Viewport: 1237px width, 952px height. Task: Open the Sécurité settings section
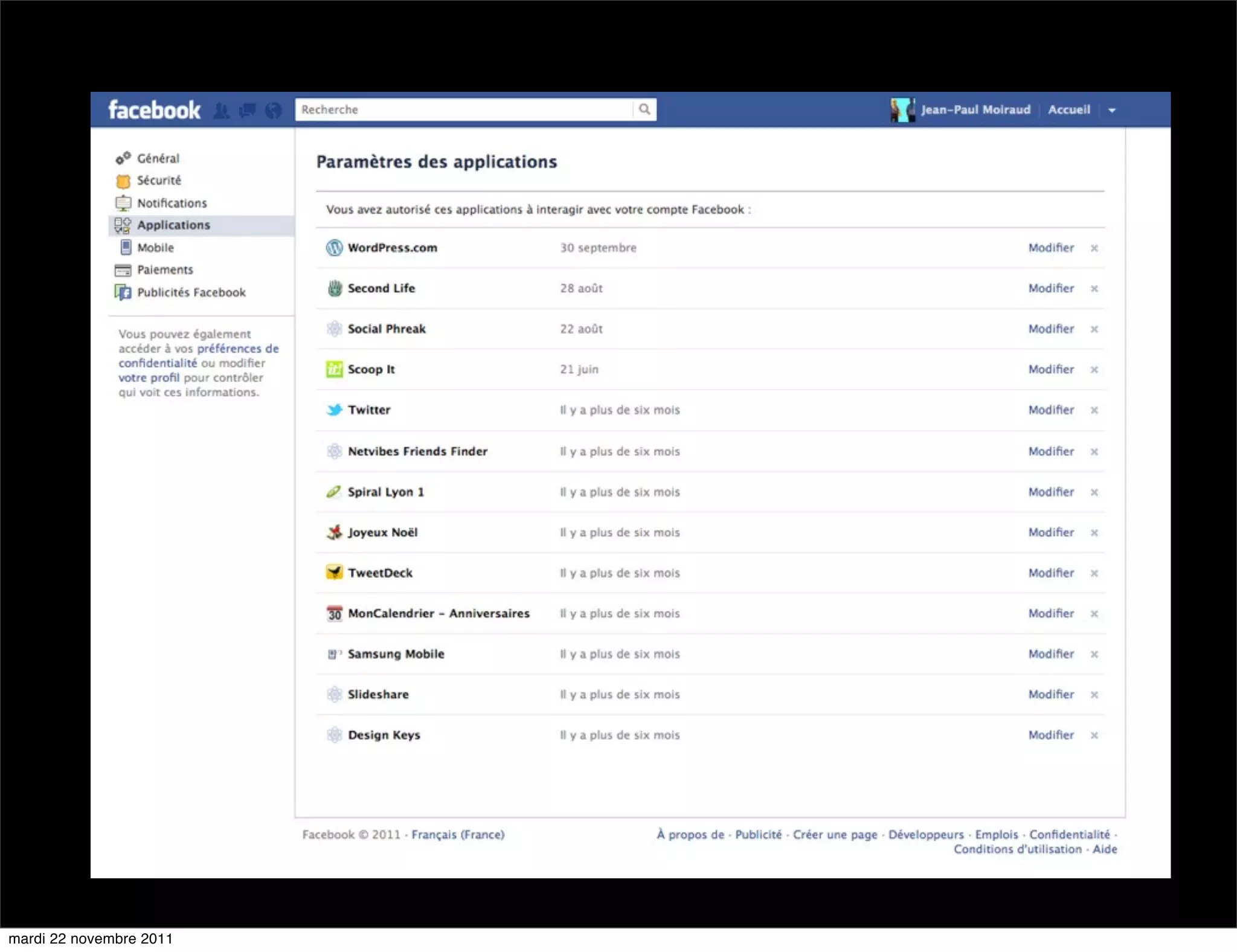(x=159, y=181)
